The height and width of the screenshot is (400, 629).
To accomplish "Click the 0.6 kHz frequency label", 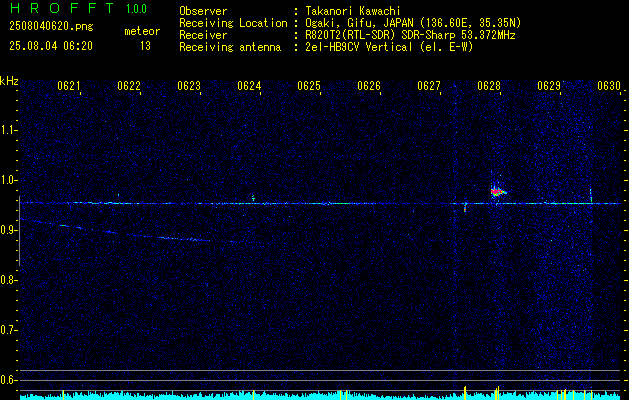I will [8, 380].
